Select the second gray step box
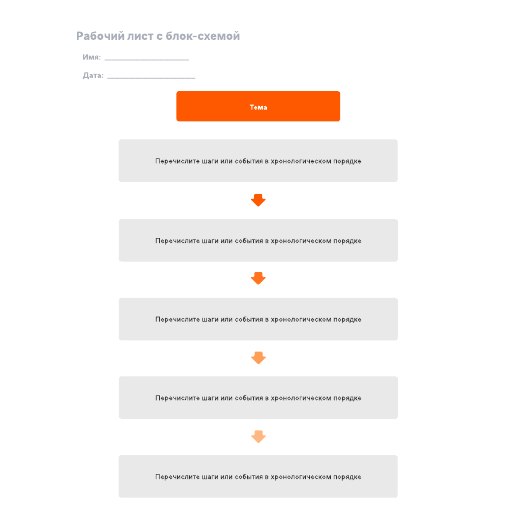 coord(258,240)
